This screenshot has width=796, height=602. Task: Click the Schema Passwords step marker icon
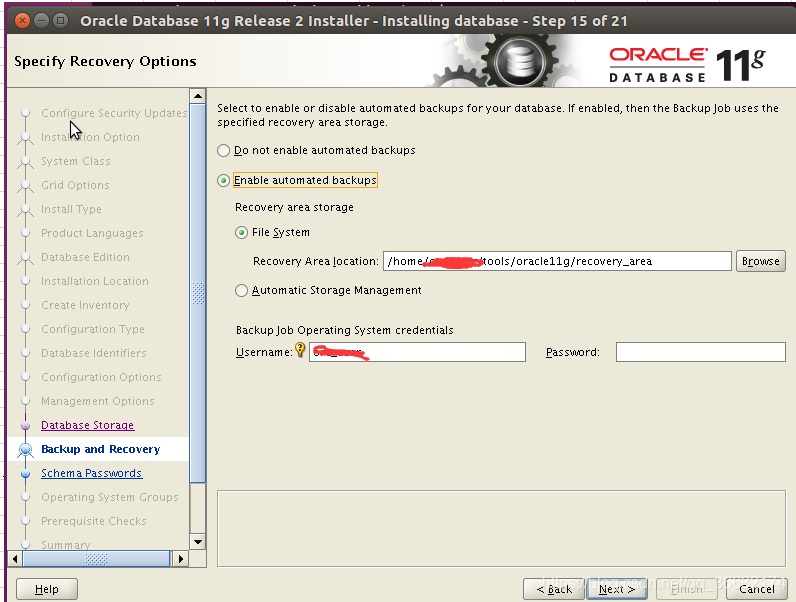(x=25, y=474)
